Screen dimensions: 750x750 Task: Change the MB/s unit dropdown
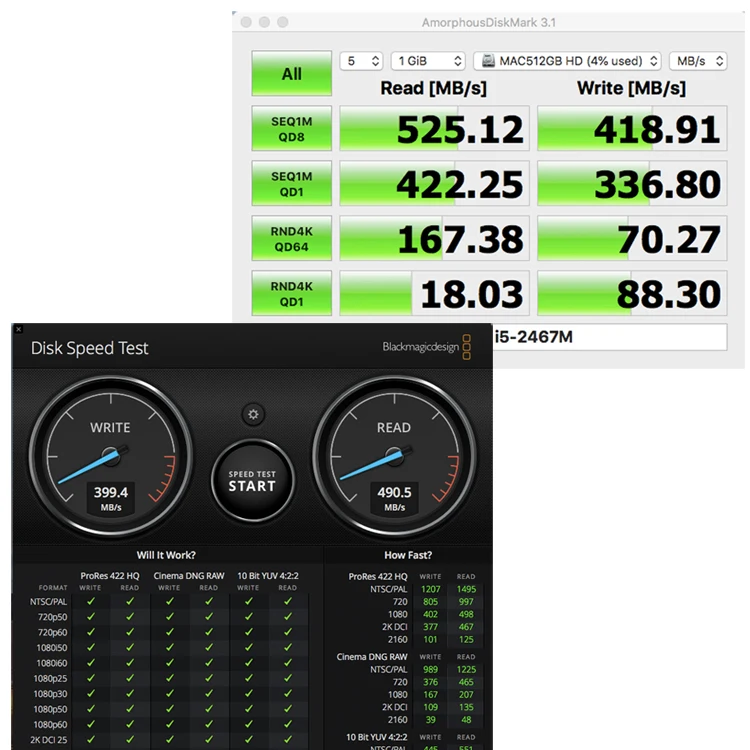coord(698,61)
